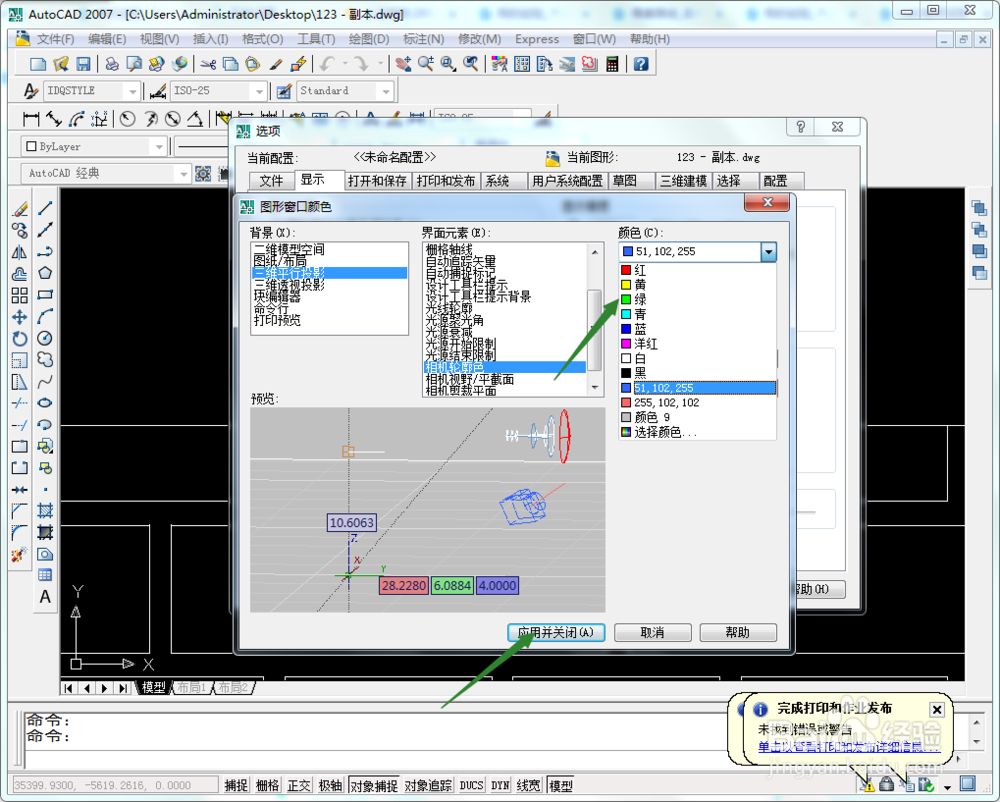Click the New drawing icon
1000x802 pixels.
38,64
